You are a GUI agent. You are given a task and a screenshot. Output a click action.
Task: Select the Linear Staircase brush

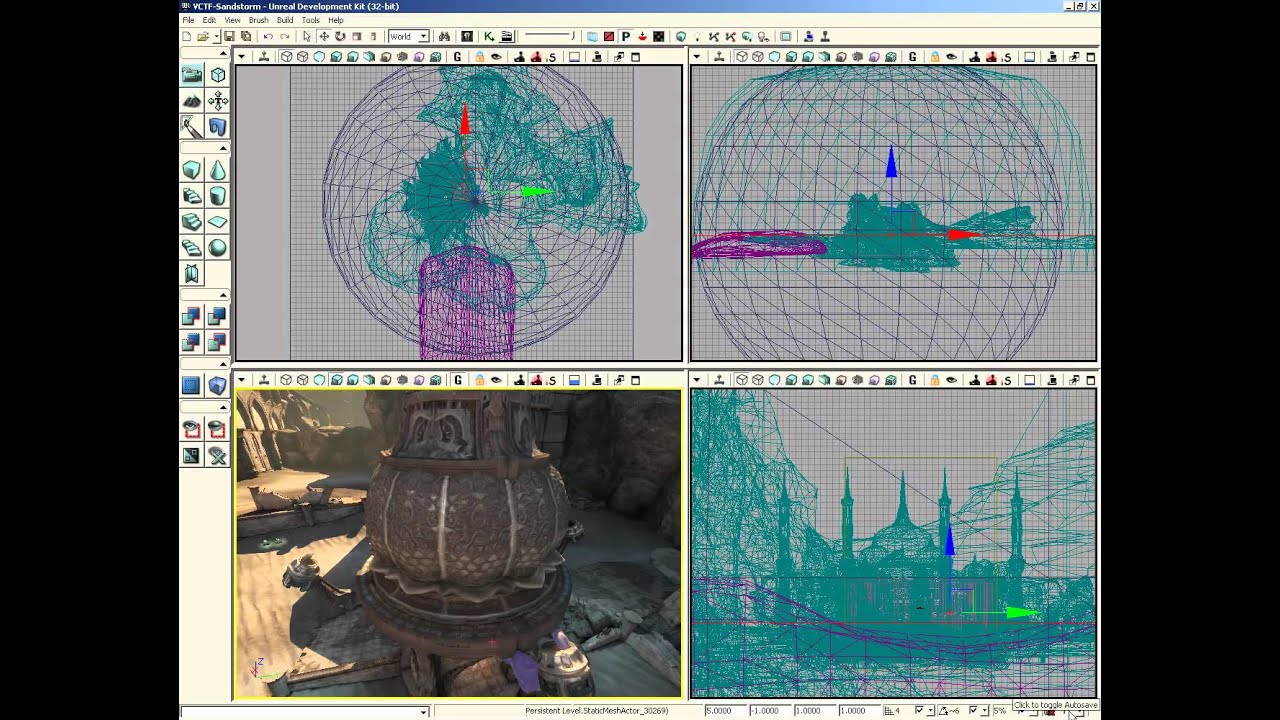tap(191, 222)
